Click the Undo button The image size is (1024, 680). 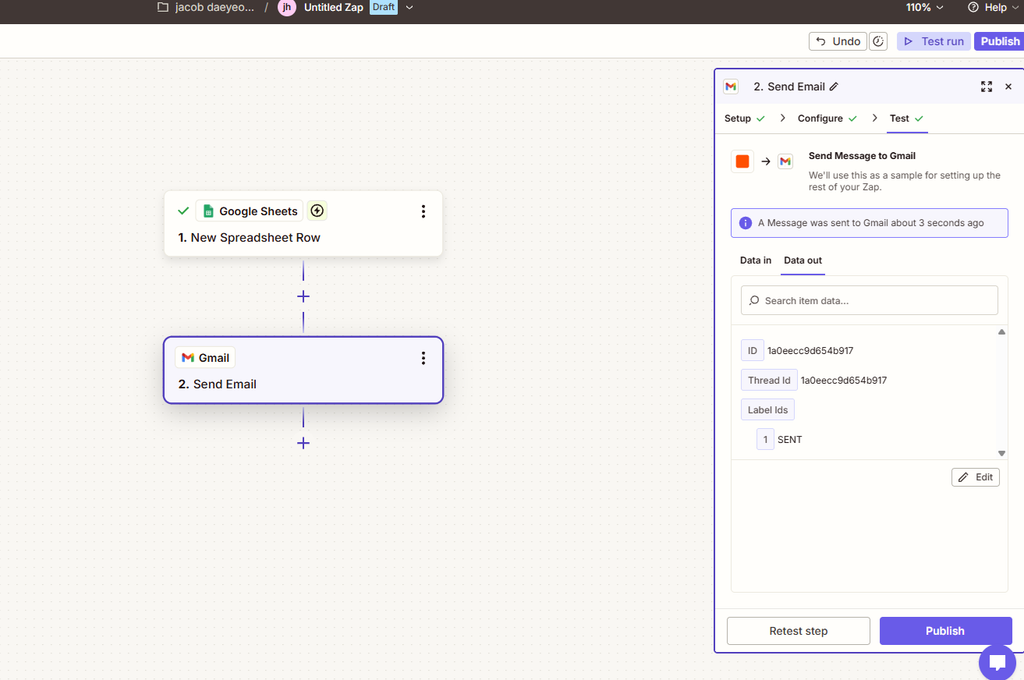pos(838,41)
